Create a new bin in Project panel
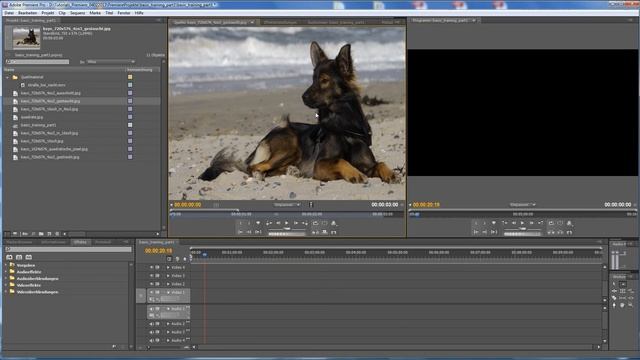This screenshot has width=640, height=360. coord(41,234)
